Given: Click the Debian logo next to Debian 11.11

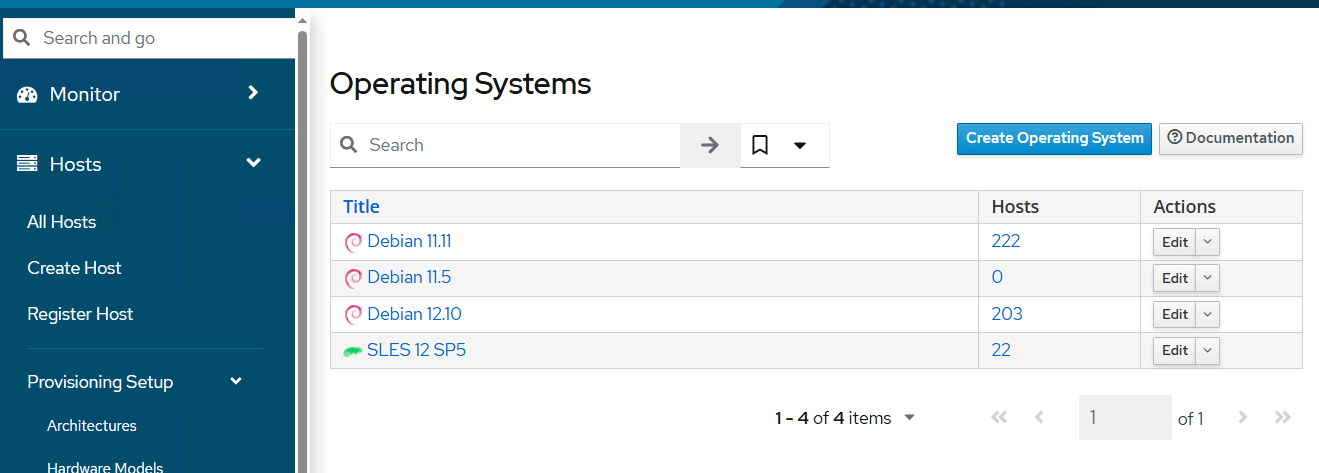Looking at the screenshot, I should click(353, 242).
